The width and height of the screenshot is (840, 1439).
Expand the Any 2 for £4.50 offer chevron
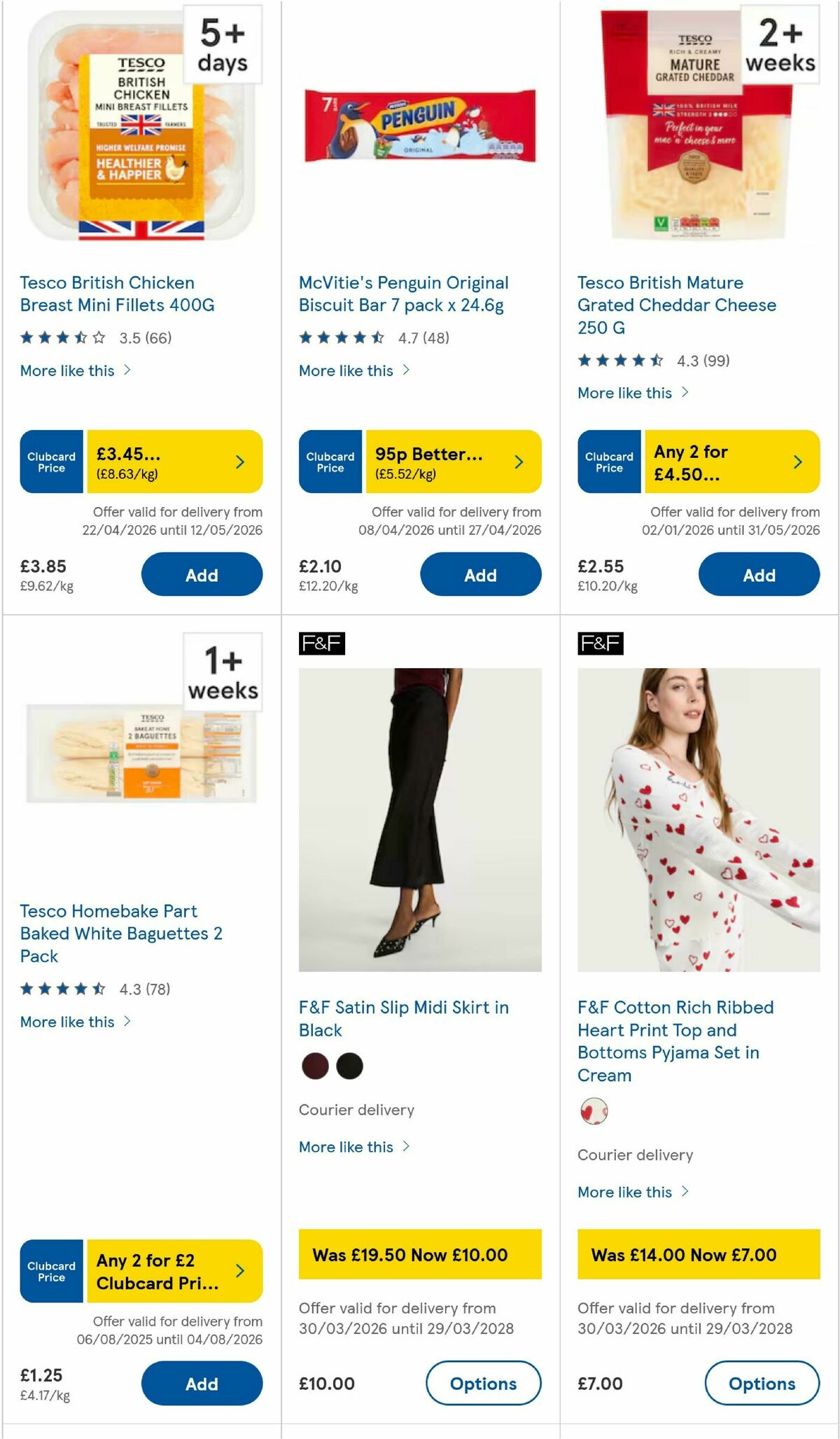[797, 461]
